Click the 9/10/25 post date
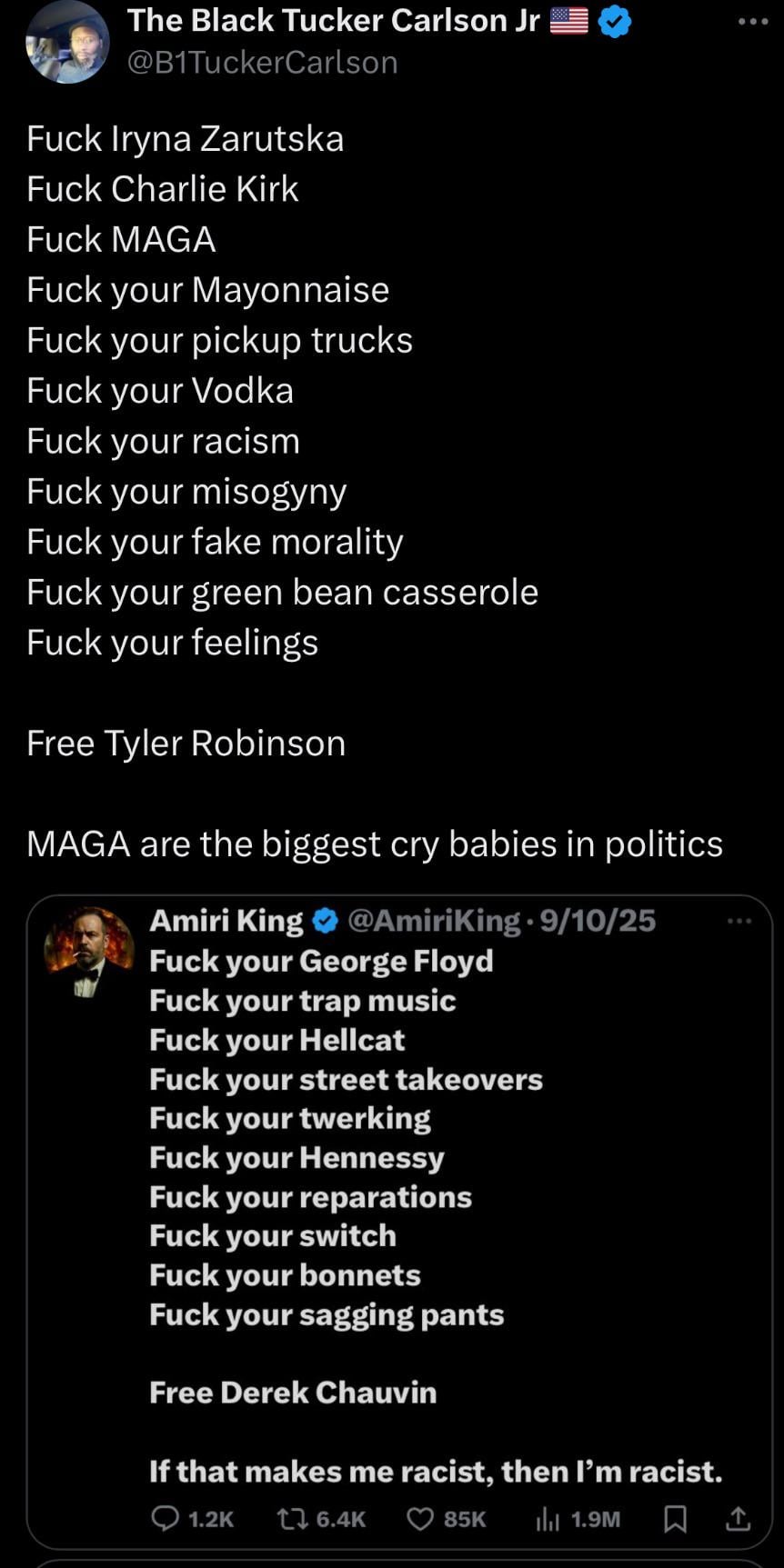Viewport: 784px width, 1568px height. 598,921
